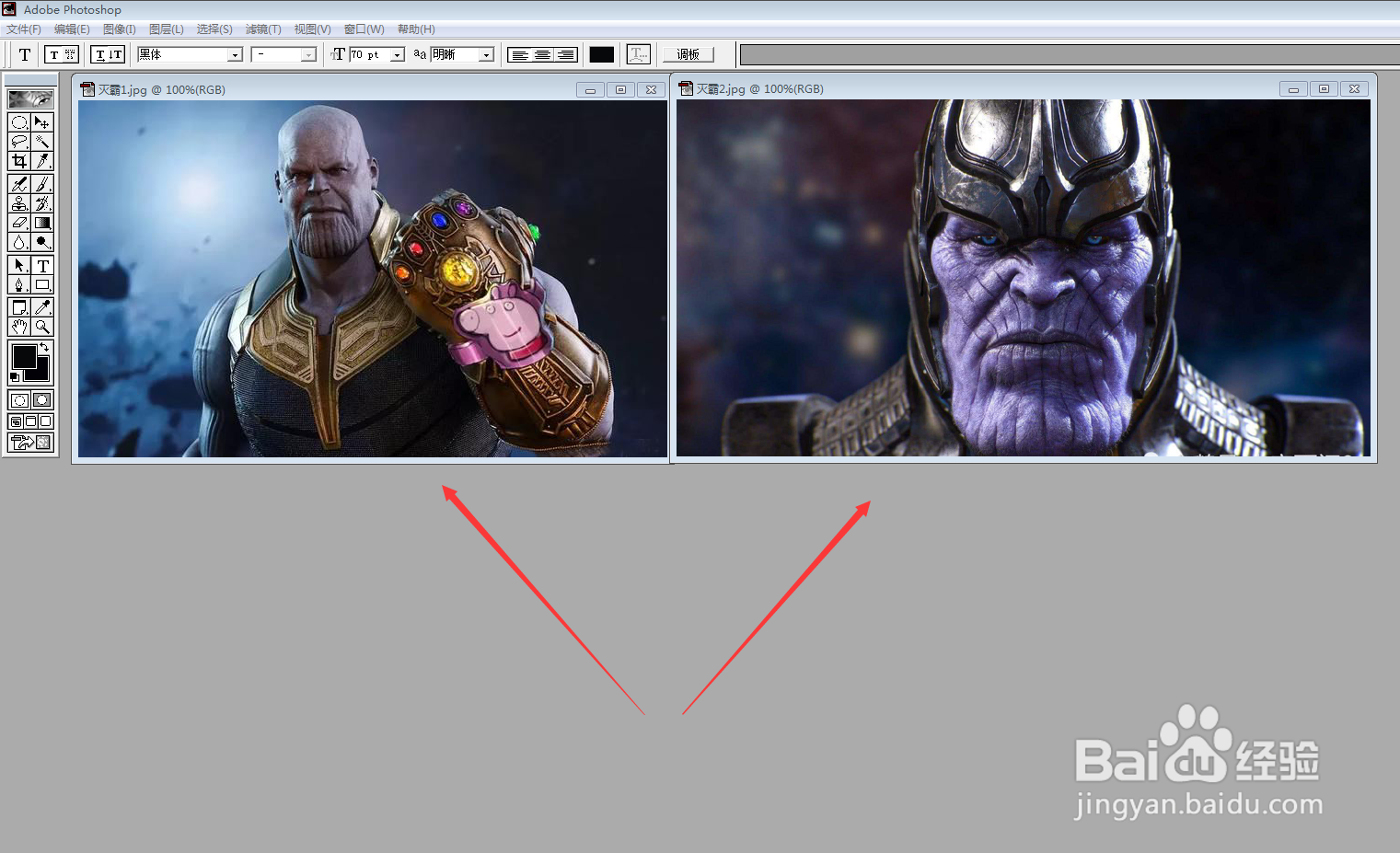1400x853 pixels.
Task: Select the Path Selection arrow tool
Action: click(x=19, y=265)
